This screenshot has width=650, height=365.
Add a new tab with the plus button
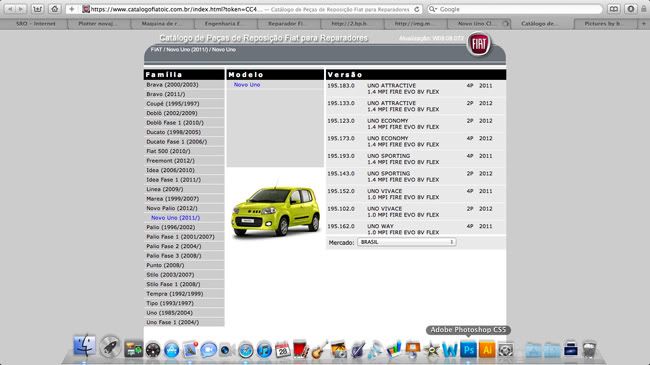pos(643,24)
